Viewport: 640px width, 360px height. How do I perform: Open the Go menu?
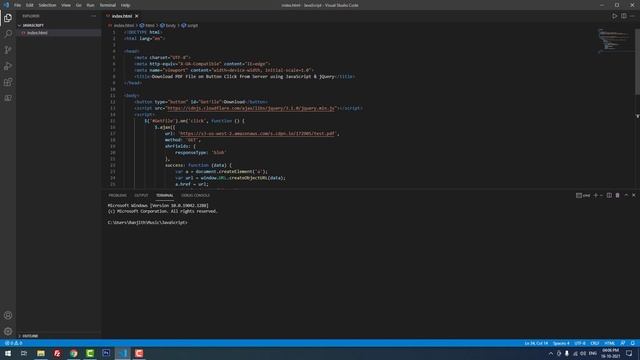pyautogui.click(x=78, y=5)
